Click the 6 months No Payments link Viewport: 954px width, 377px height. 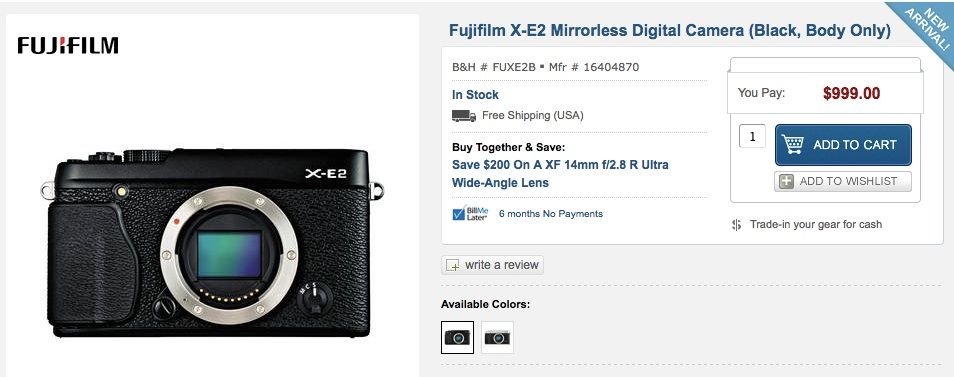tap(551, 214)
